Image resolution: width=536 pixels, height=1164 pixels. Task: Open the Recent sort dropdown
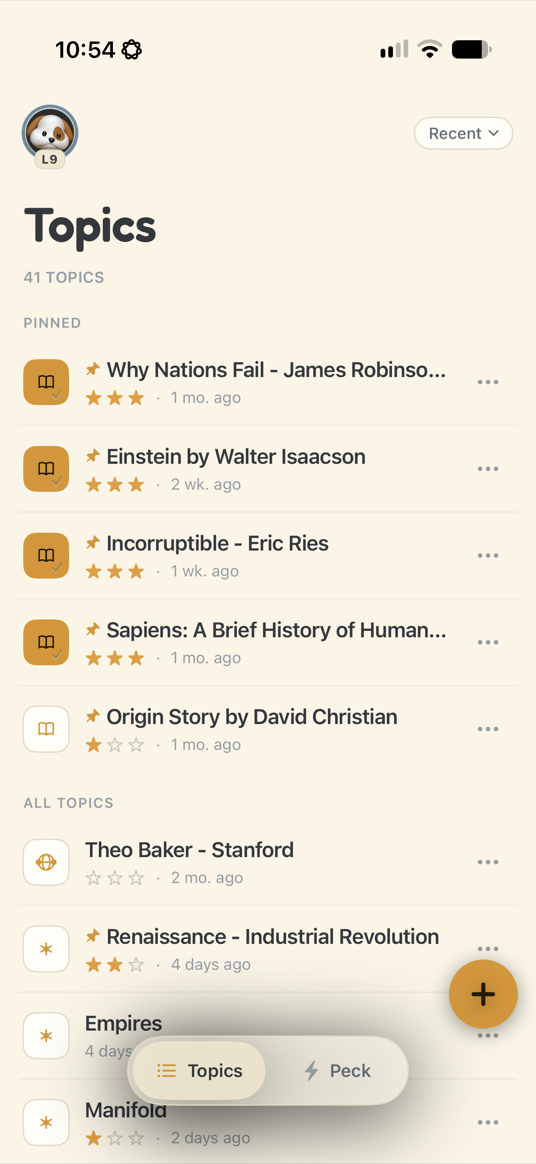(463, 134)
